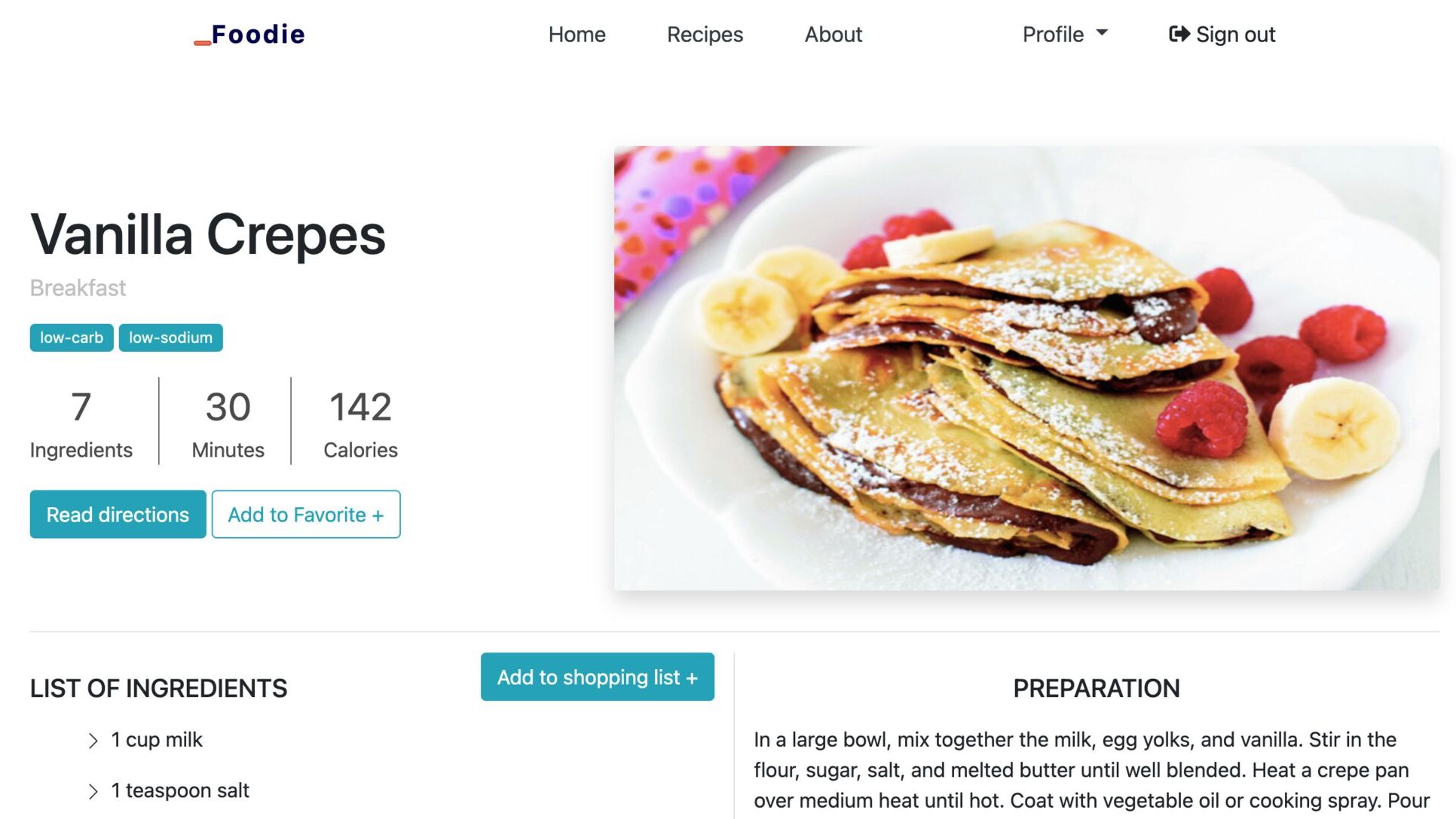Click Add to shopping list button

click(x=597, y=677)
